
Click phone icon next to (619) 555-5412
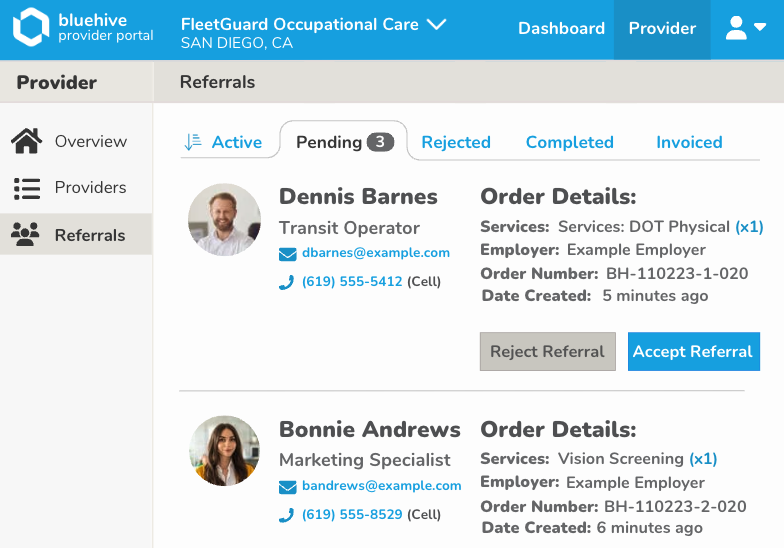287,282
